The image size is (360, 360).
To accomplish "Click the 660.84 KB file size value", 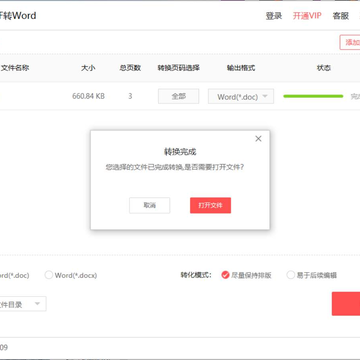I will tap(88, 96).
